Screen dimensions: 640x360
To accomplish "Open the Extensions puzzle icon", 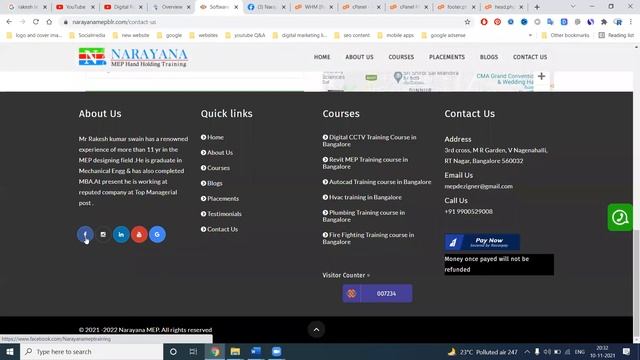I will [604, 22].
